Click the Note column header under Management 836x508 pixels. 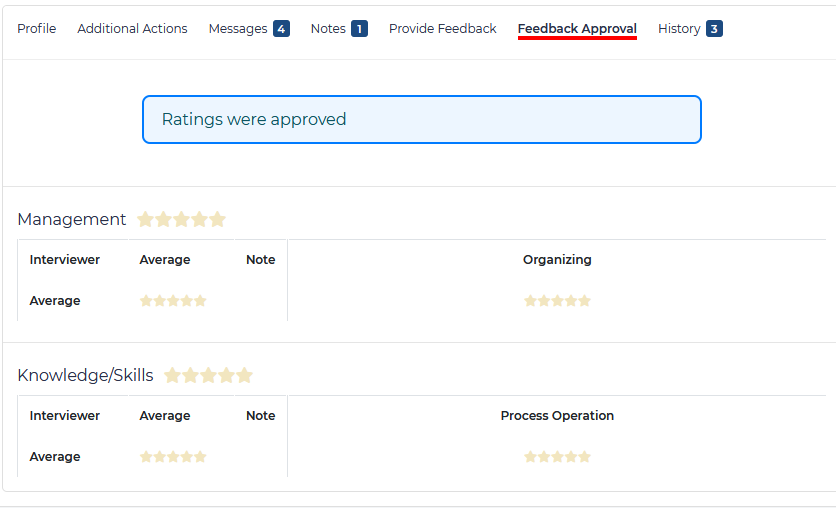260,260
